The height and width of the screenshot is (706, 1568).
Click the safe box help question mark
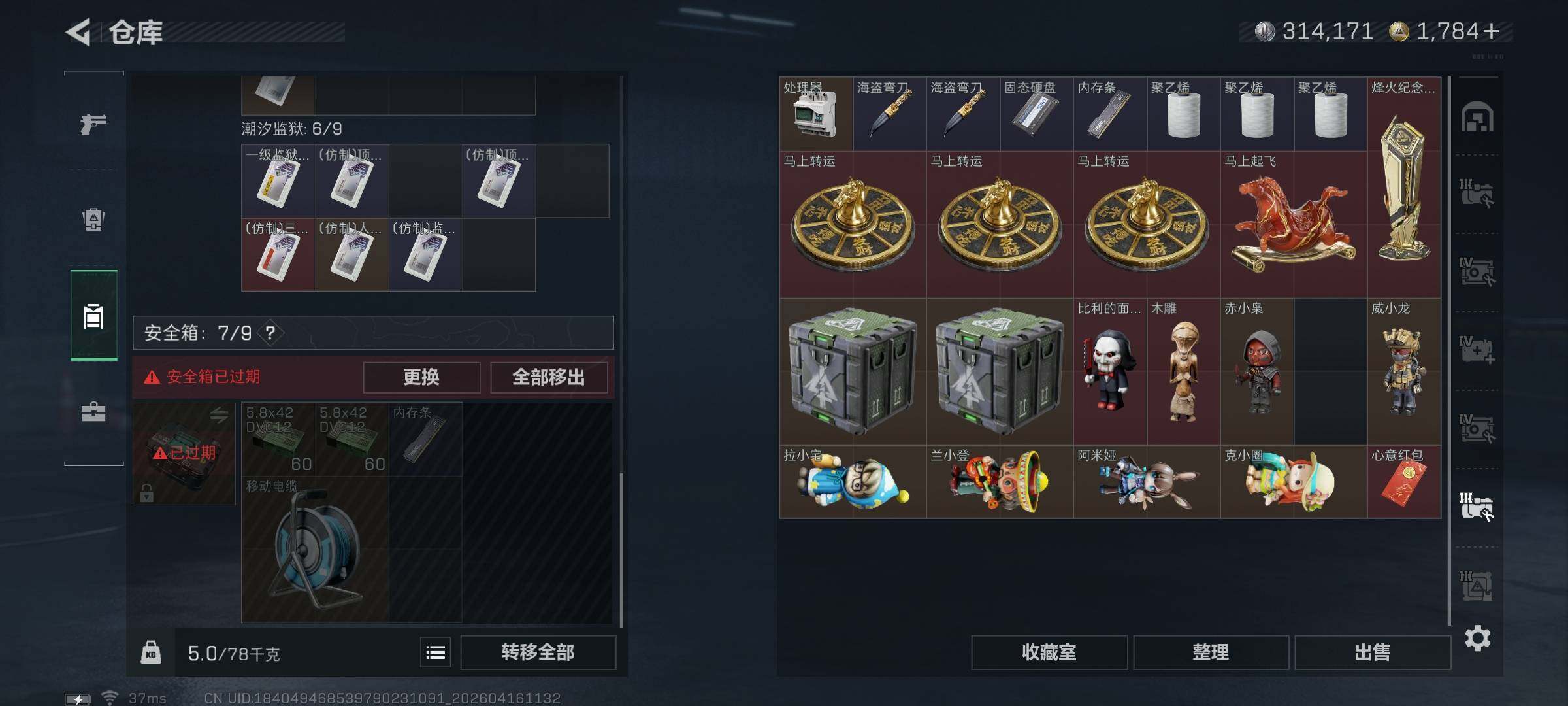click(270, 333)
